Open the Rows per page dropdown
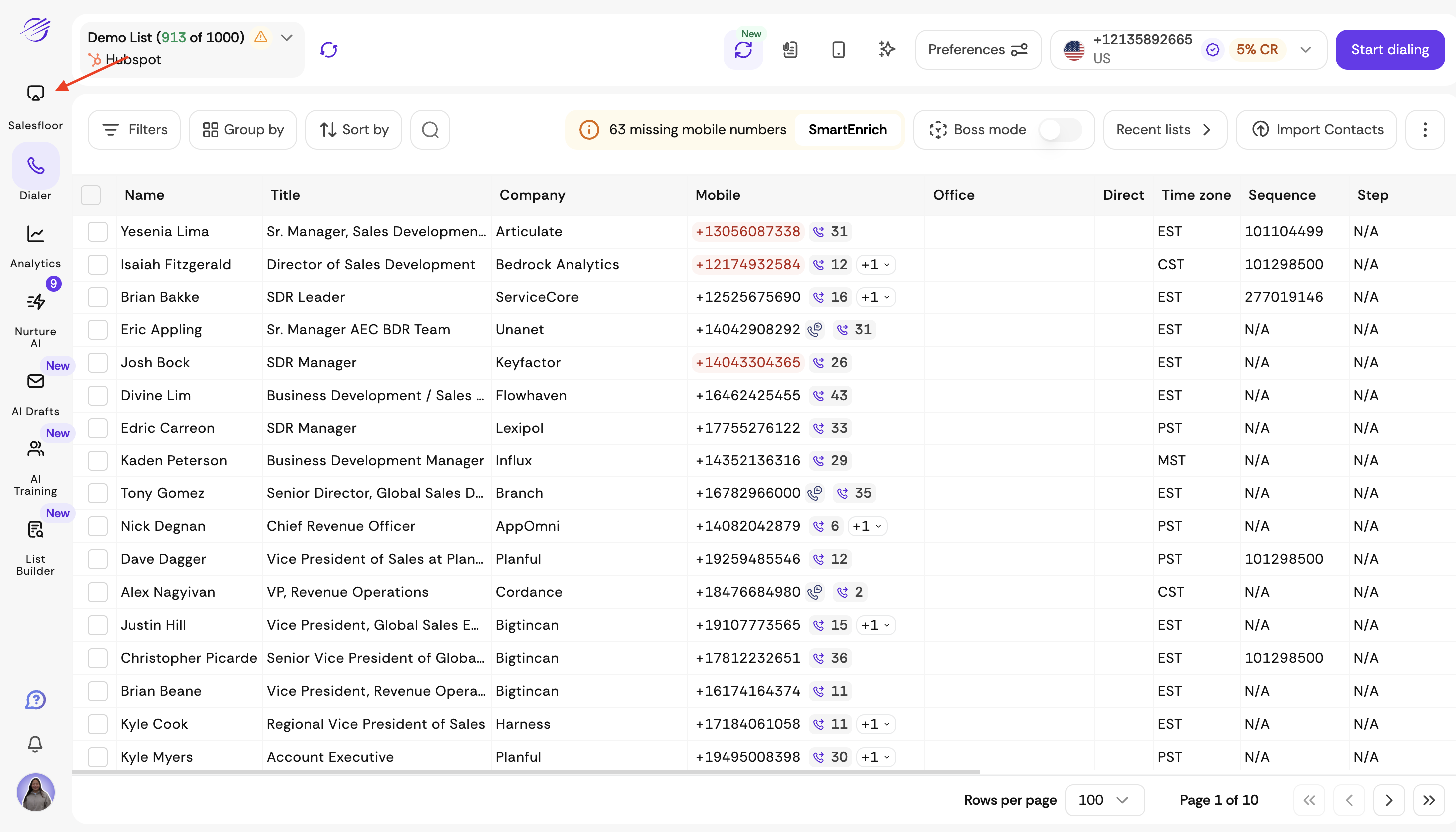This screenshot has height=832, width=1456. pos(1104,800)
